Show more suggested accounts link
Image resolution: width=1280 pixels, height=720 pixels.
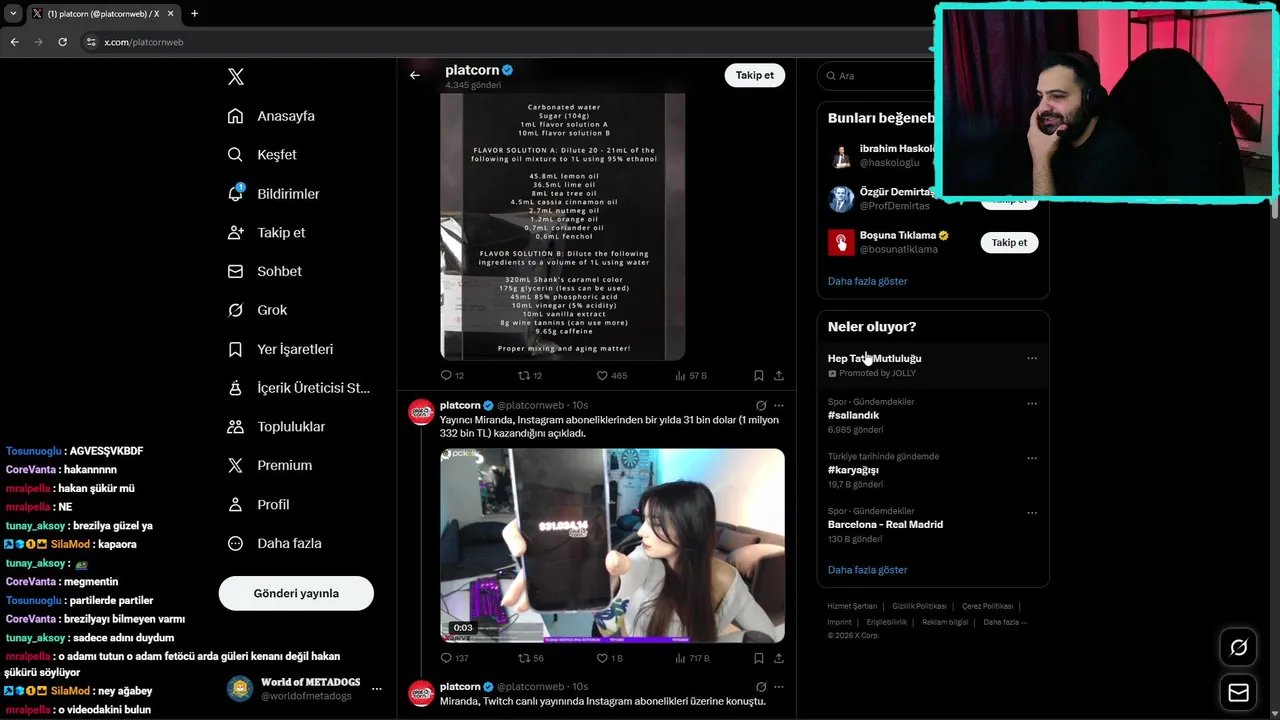click(867, 281)
